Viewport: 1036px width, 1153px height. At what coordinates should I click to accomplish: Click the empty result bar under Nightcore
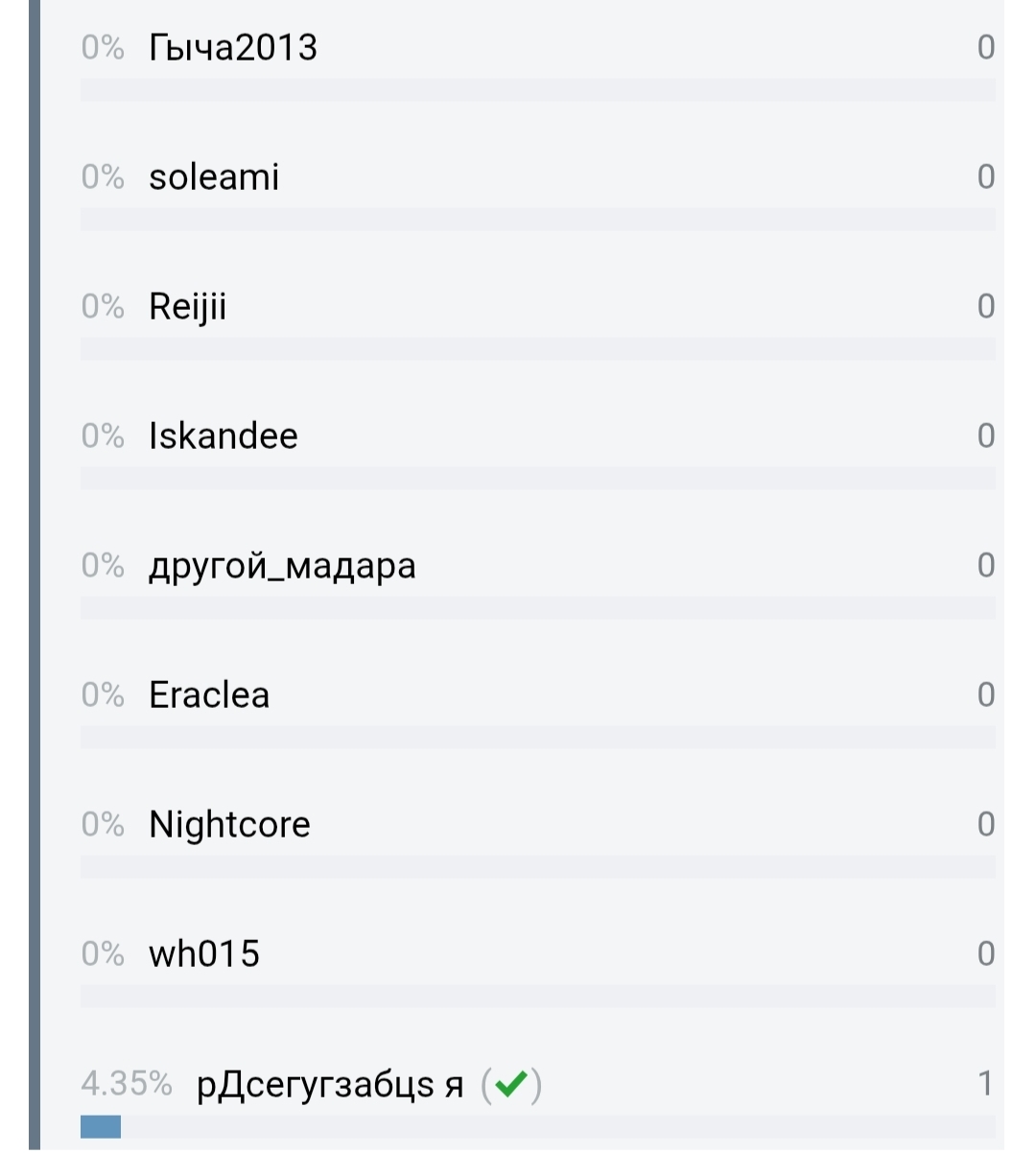coord(537,867)
